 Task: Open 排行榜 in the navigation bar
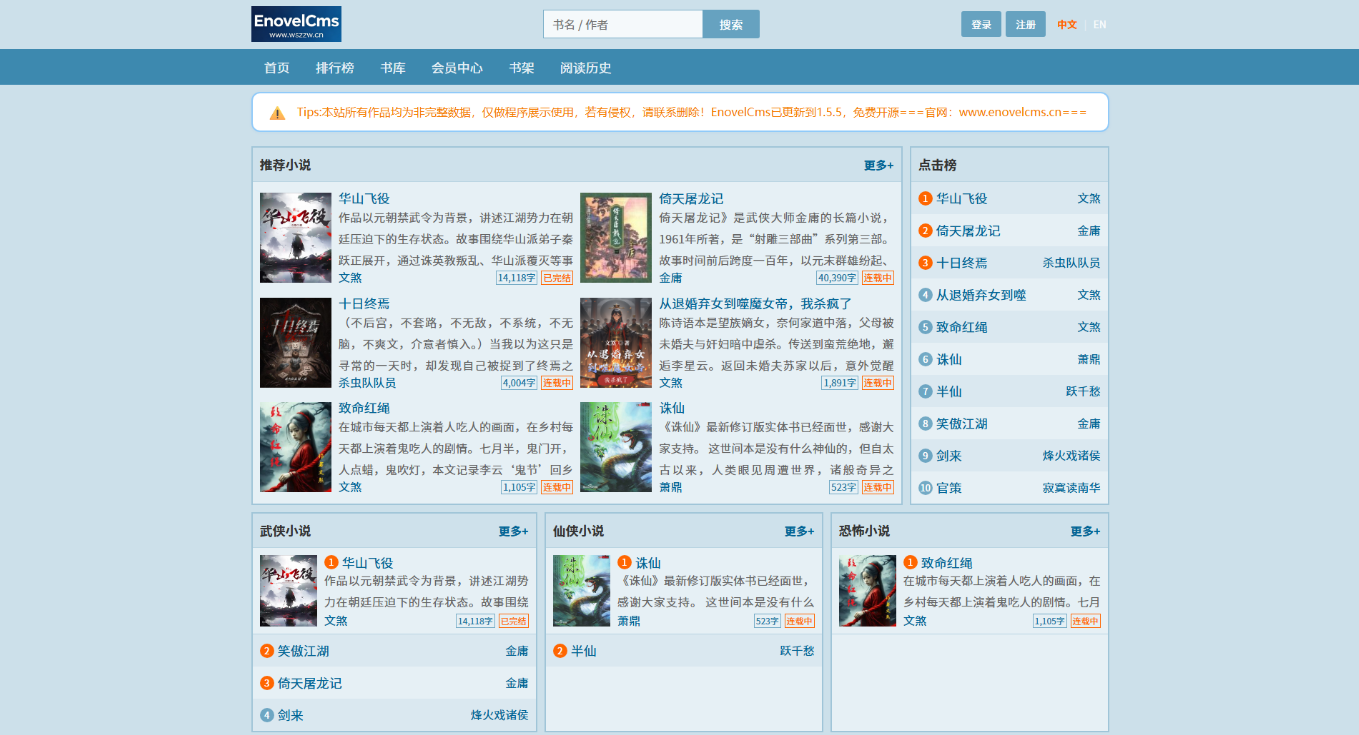pos(335,68)
